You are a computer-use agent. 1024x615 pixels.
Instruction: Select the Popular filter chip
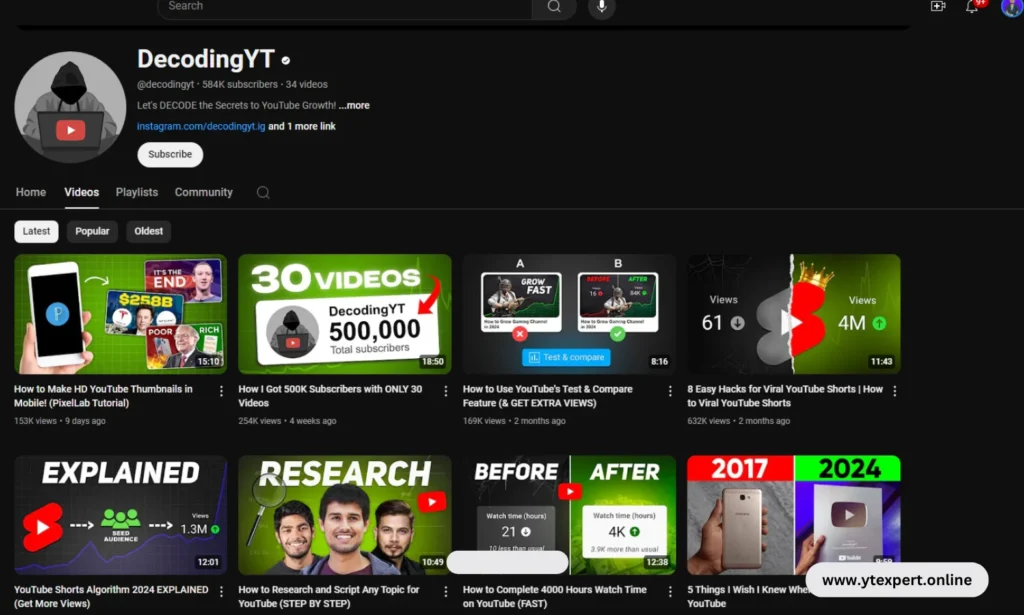pyautogui.click(x=92, y=231)
